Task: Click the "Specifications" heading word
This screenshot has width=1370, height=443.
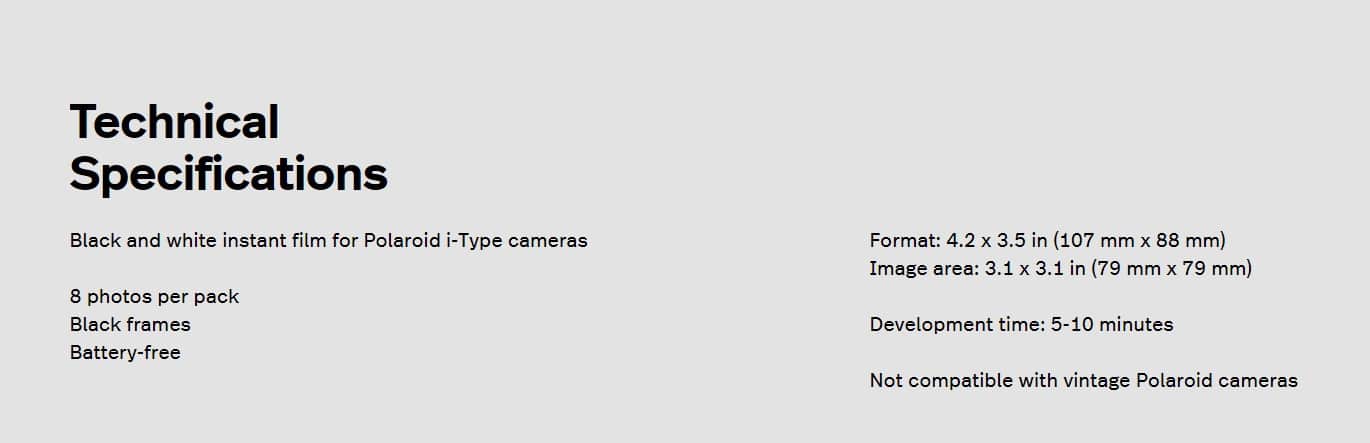Action: 228,173
